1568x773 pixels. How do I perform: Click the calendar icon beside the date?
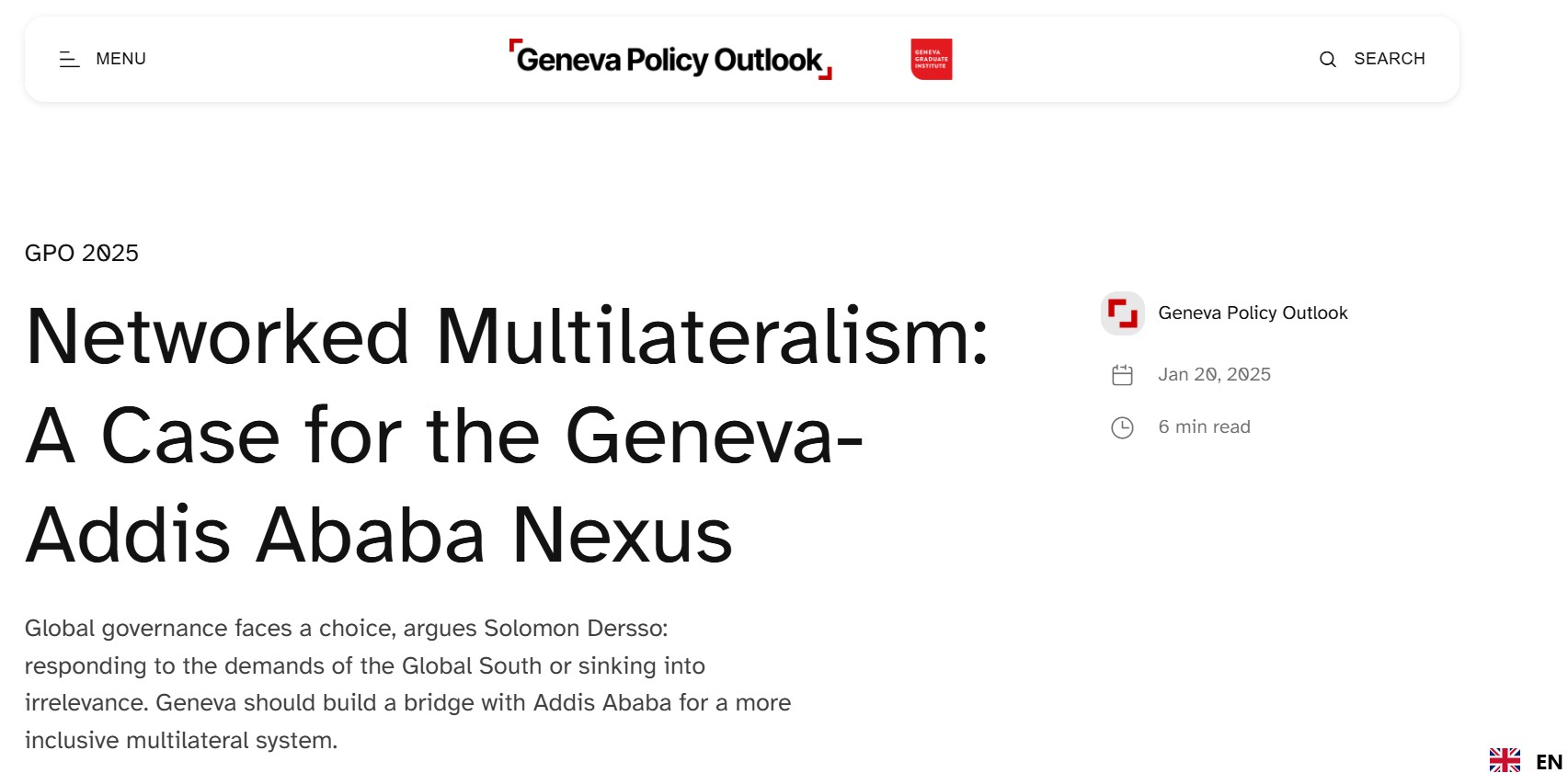pos(1122,375)
